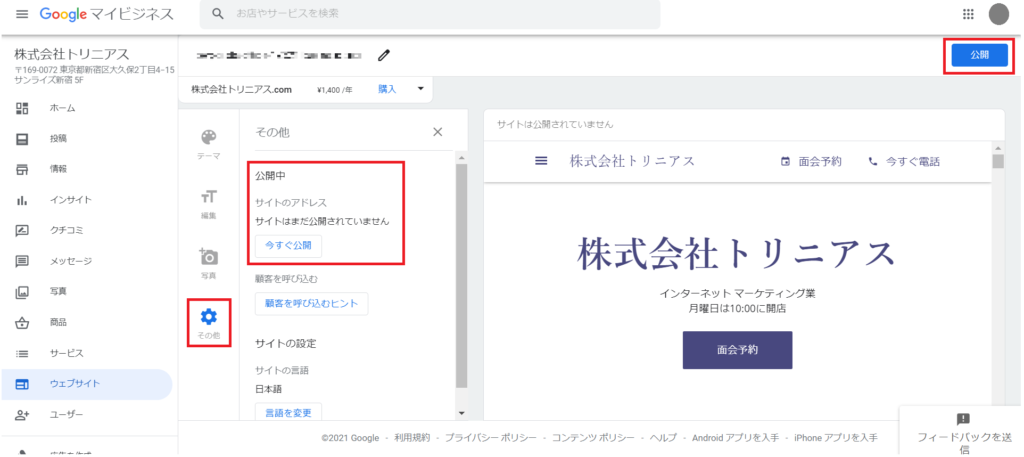Click サイトは公開されていません status text
This screenshot has height=457, width=1024.
pos(555,123)
